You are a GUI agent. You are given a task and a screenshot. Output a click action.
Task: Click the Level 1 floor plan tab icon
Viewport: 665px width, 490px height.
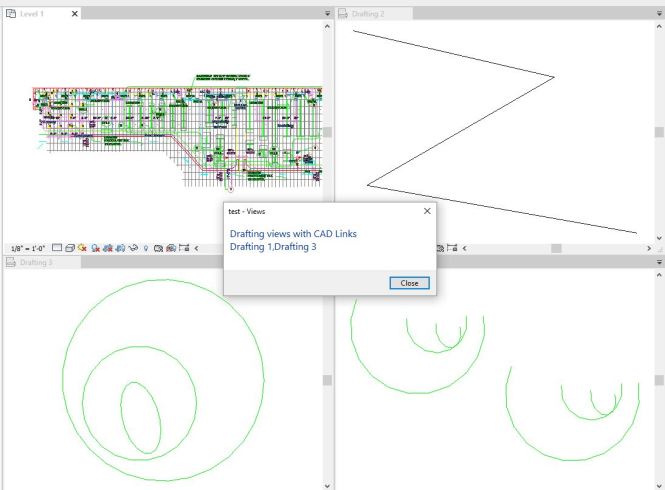point(13,12)
